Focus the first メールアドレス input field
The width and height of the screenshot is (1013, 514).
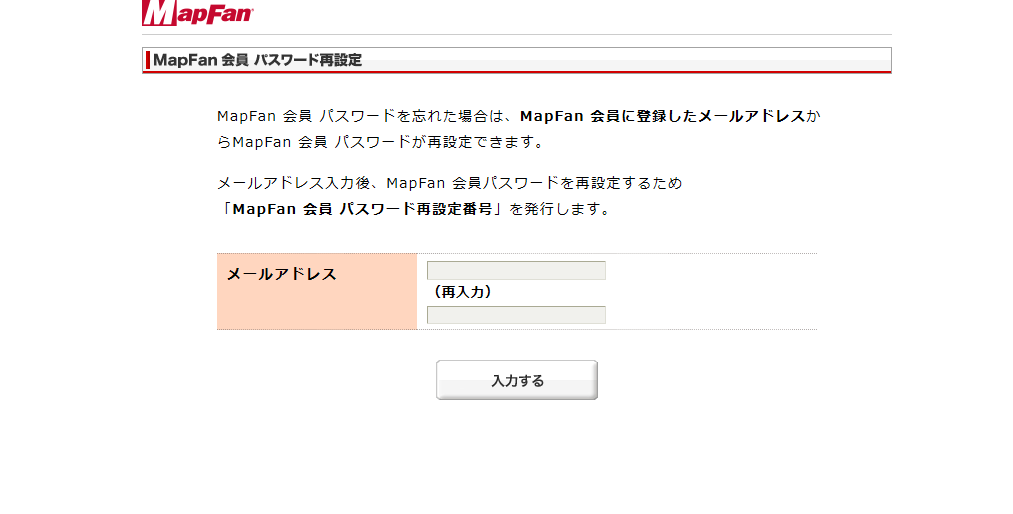(x=516, y=271)
